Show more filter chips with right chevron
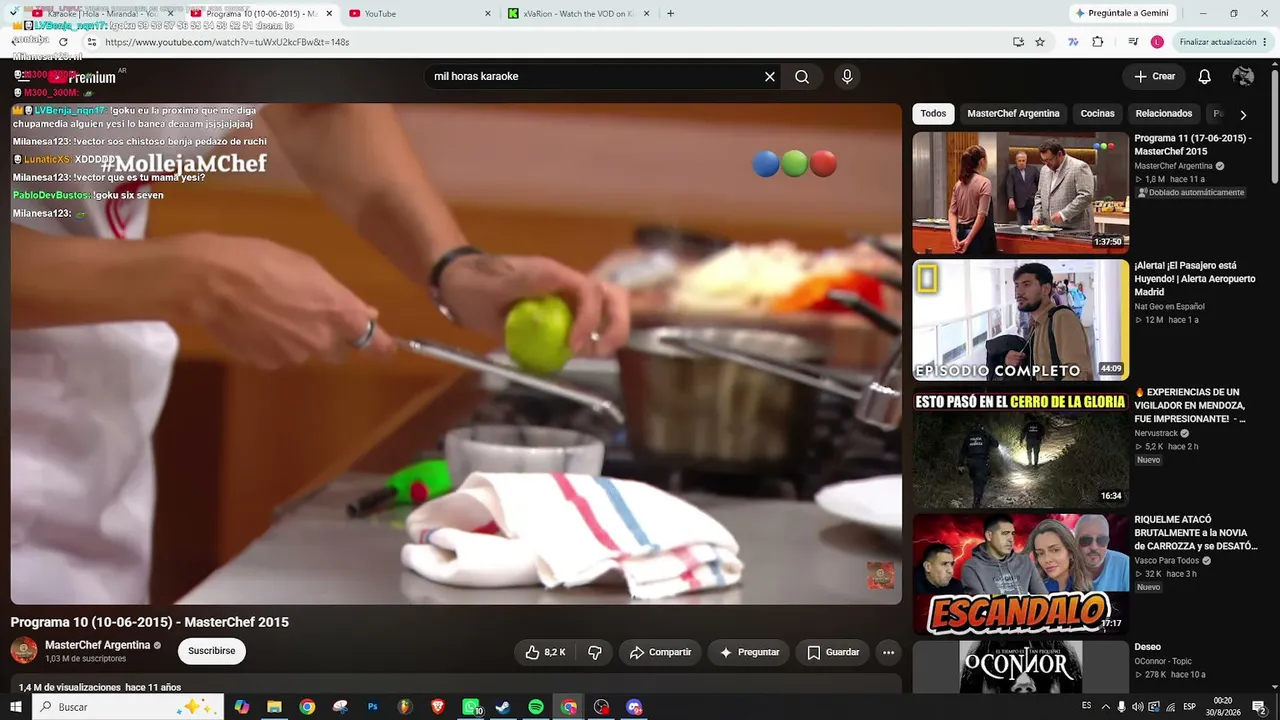Viewport: 1280px width, 720px height. pos(1243,115)
